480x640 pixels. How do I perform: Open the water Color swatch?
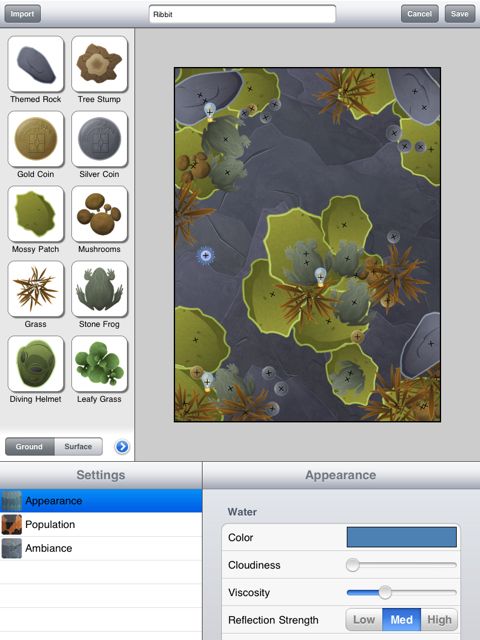[402, 537]
